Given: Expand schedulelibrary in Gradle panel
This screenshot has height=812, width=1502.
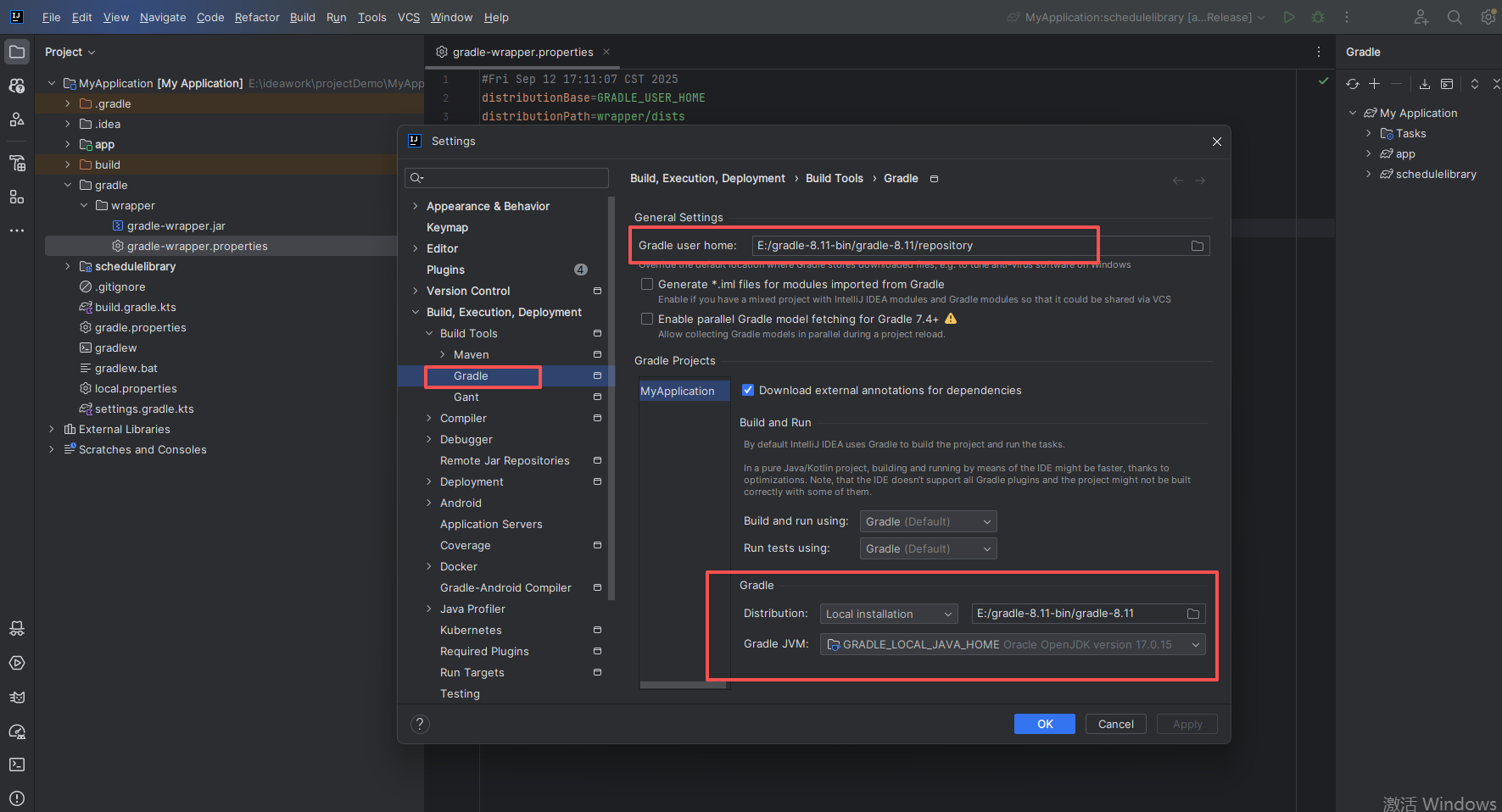Looking at the screenshot, I should [x=1368, y=174].
